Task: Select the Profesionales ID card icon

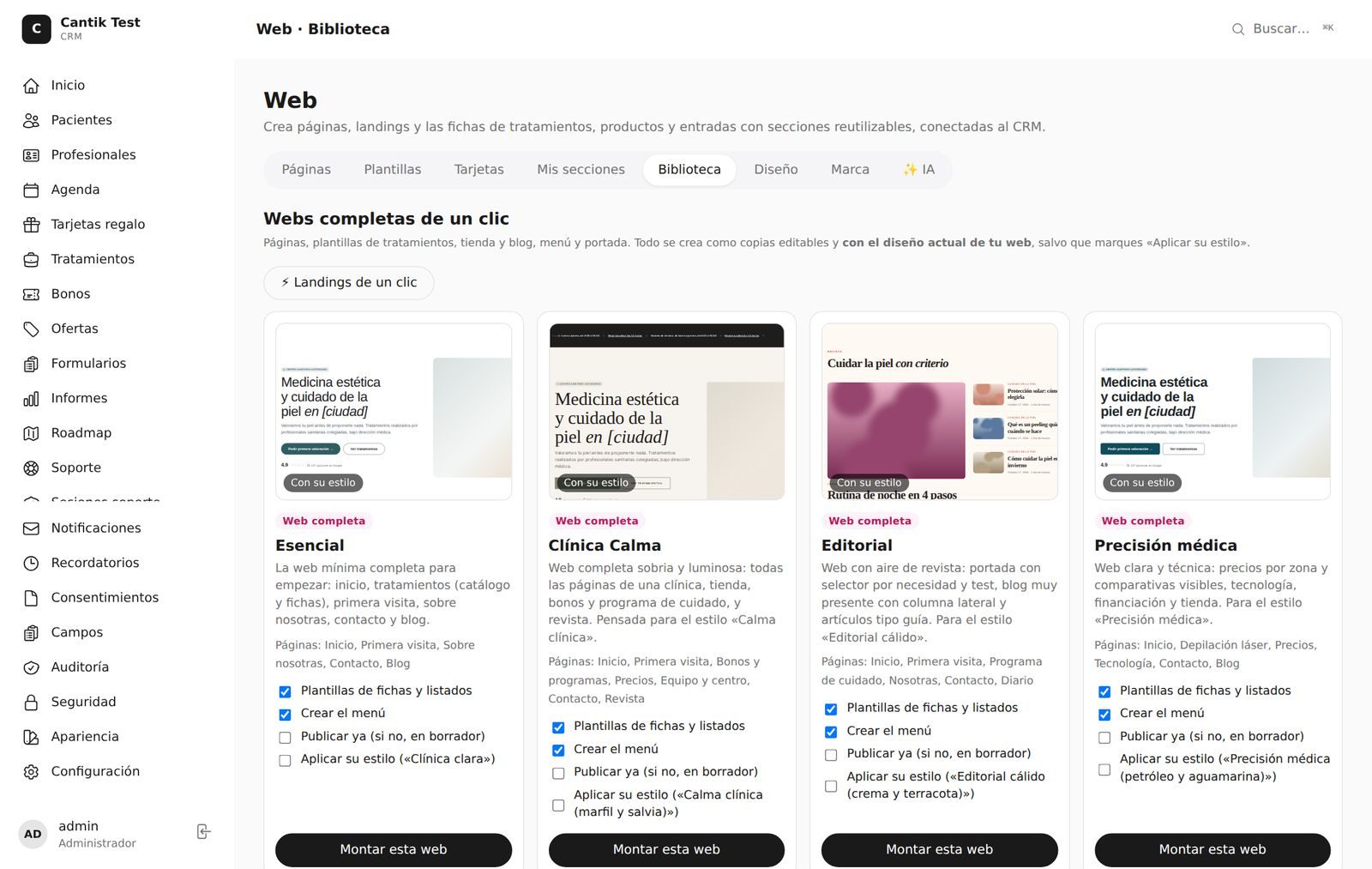Action: pyautogui.click(x=31, y=155)
